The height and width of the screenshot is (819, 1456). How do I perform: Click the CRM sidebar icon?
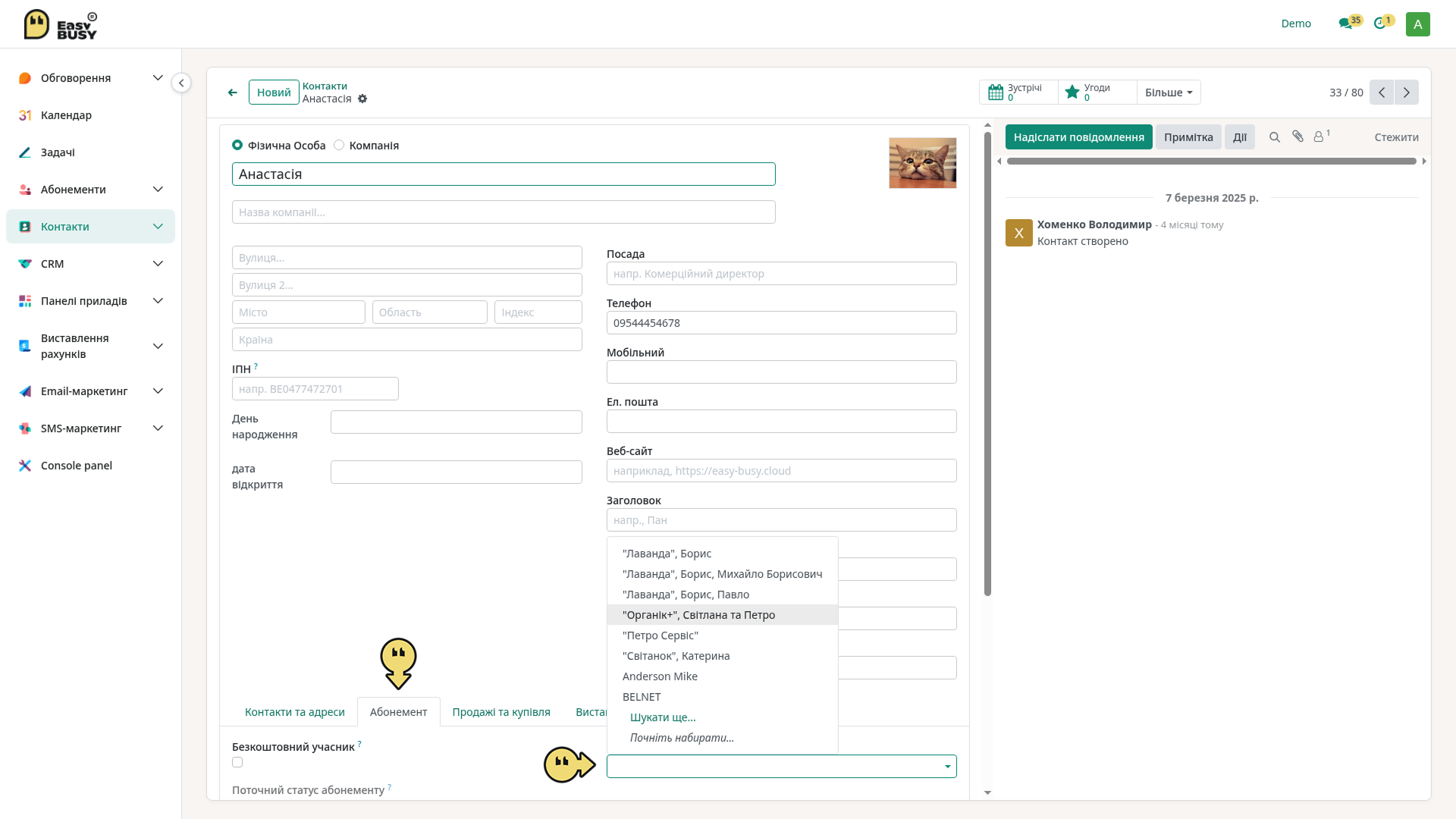click(25, 264)
